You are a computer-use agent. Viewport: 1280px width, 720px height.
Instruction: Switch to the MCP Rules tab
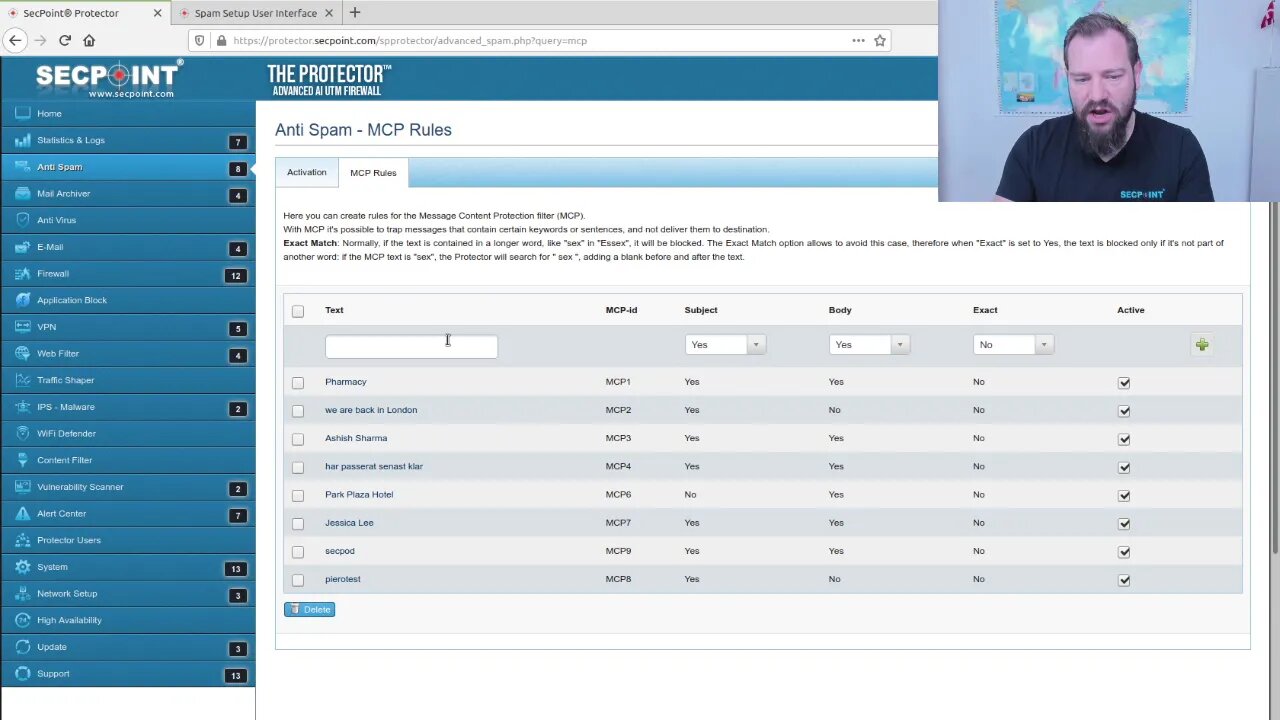373,173
